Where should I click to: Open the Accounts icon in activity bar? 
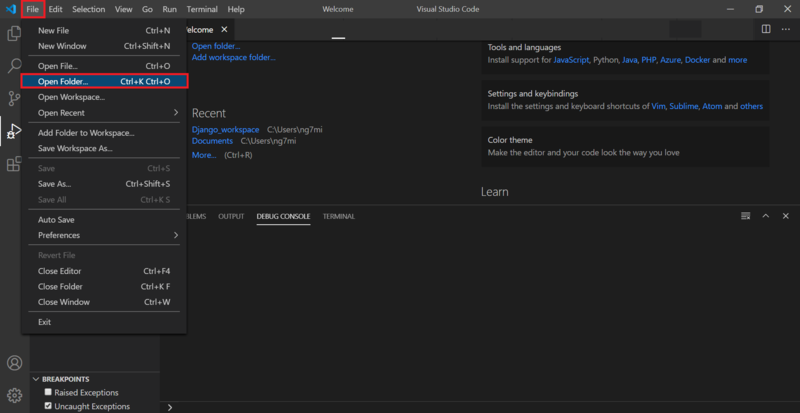[14, 363]
